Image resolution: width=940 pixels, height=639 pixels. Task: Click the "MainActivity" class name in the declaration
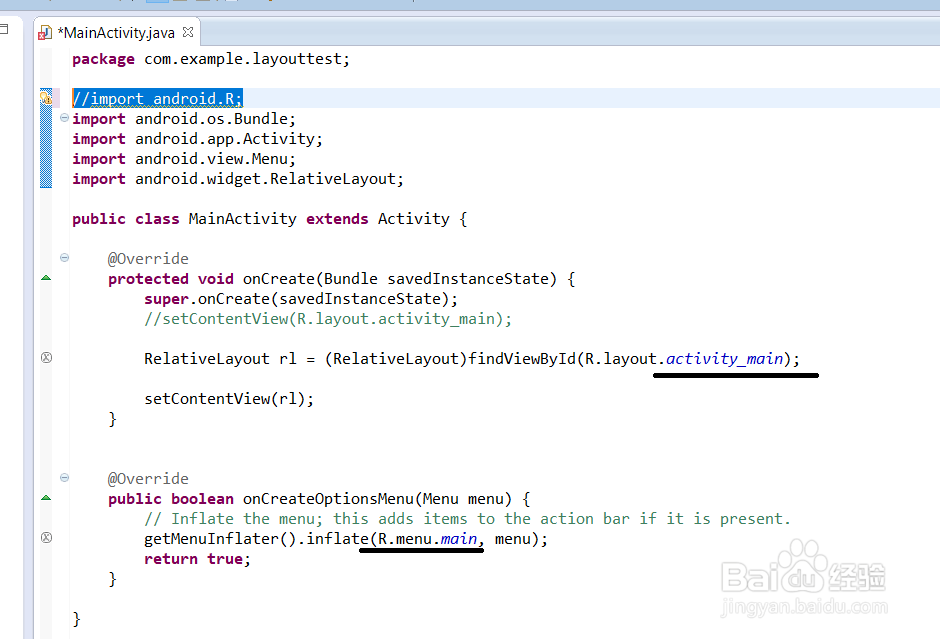point(242,219)
